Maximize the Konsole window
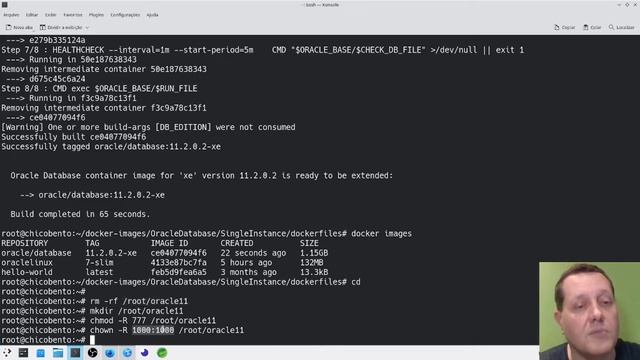Image resolution: width=640 pixels, height=360 pixels. point(627,4)
